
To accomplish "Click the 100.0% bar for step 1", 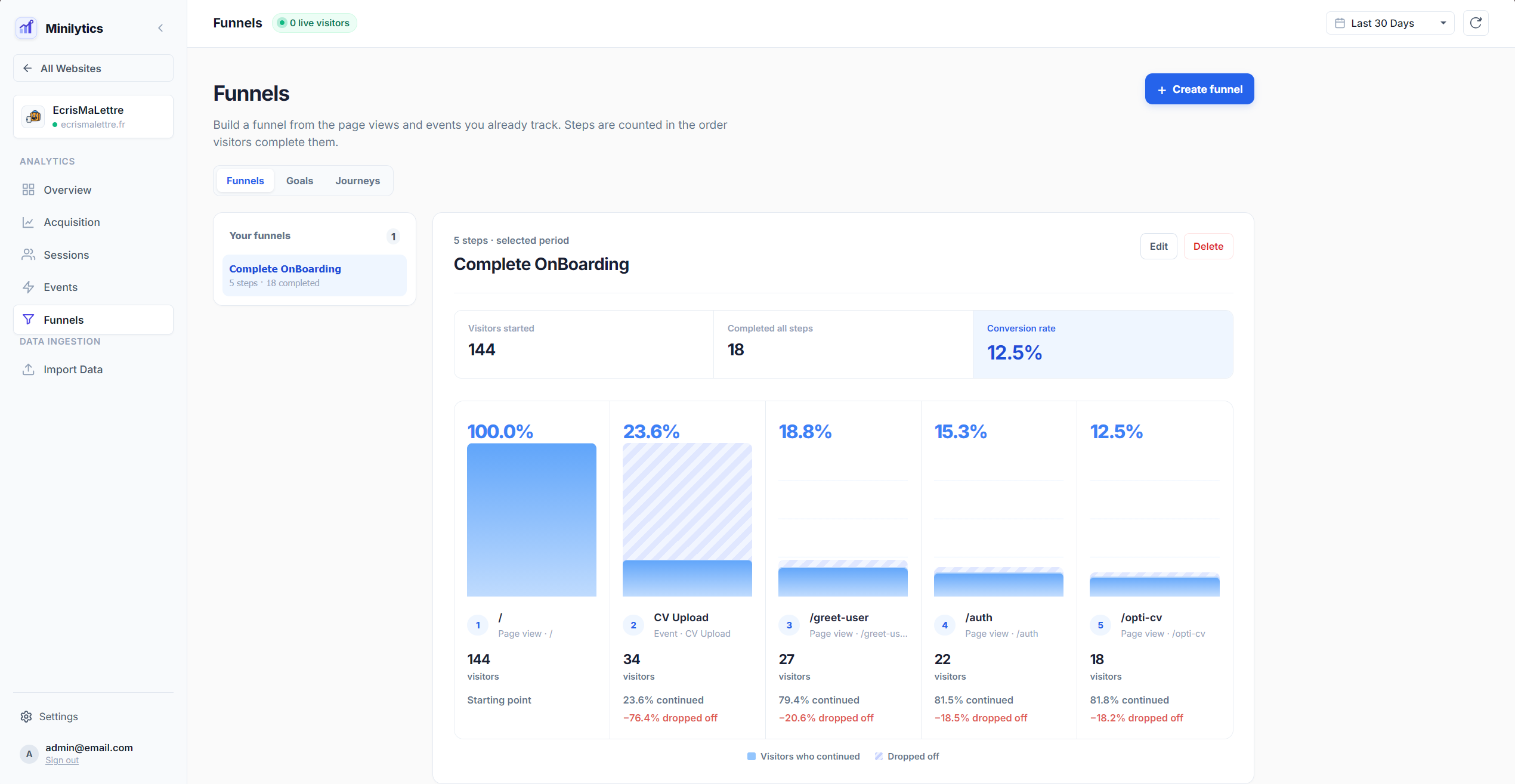I will (531, 519).
